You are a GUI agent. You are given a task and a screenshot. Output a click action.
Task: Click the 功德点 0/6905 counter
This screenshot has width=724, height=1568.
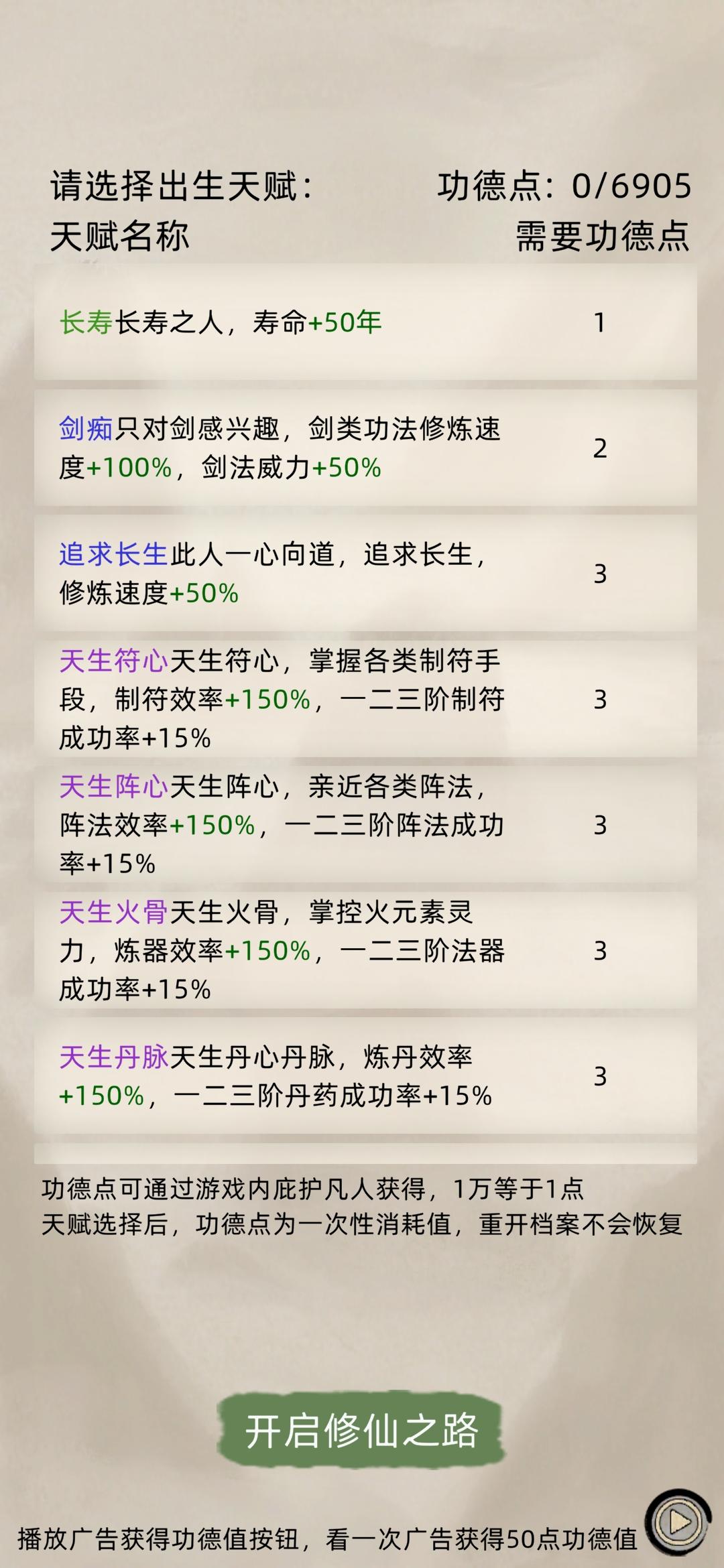[564, 186]
